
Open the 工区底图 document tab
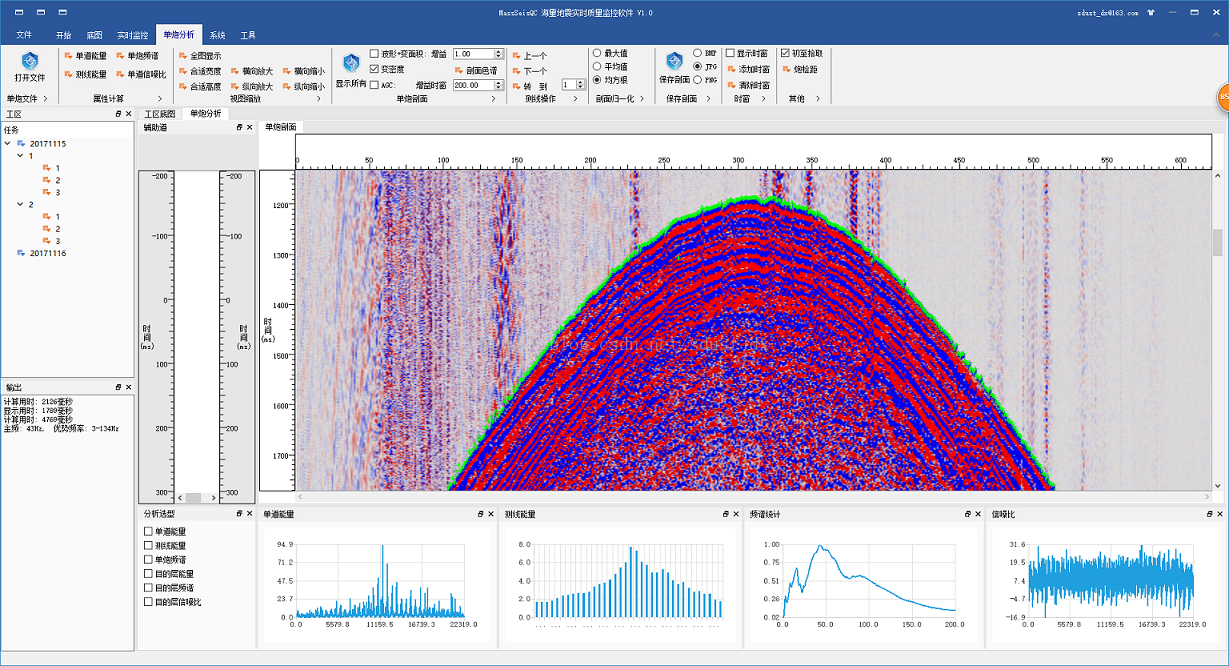[160, 114]
